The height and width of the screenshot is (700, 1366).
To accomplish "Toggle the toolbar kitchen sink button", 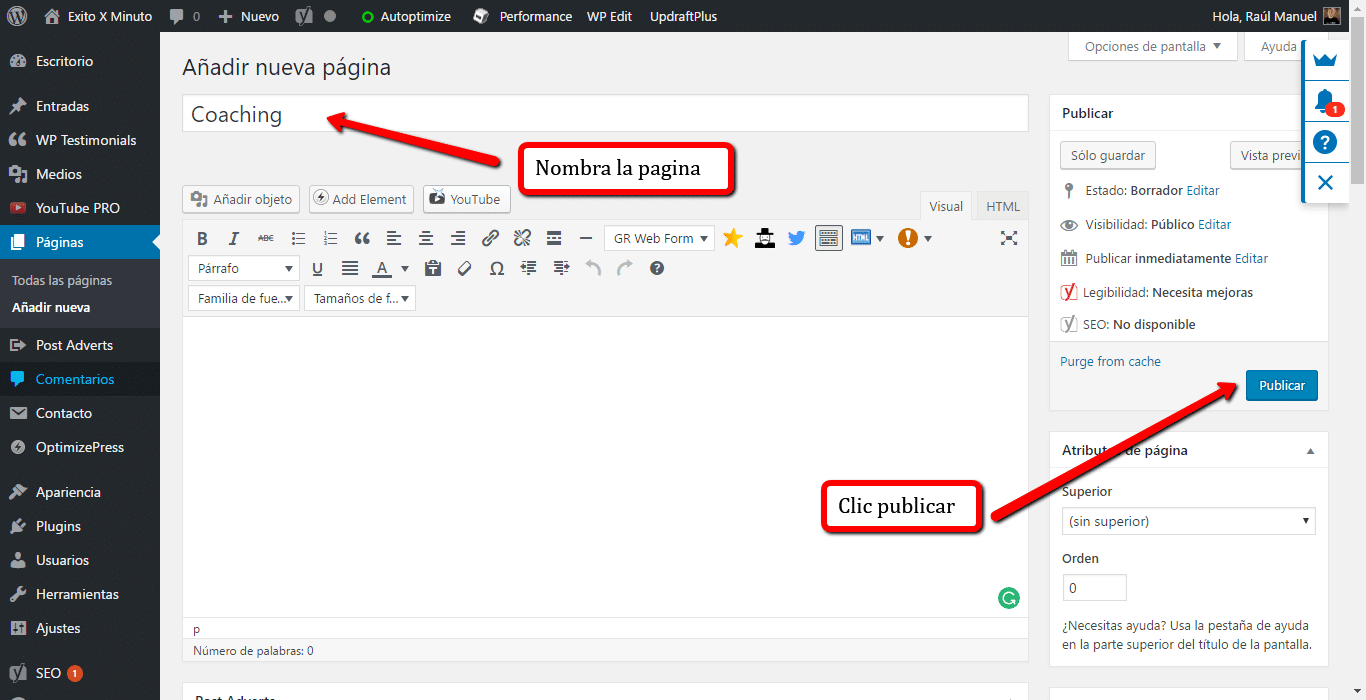I will coord(828,238).
